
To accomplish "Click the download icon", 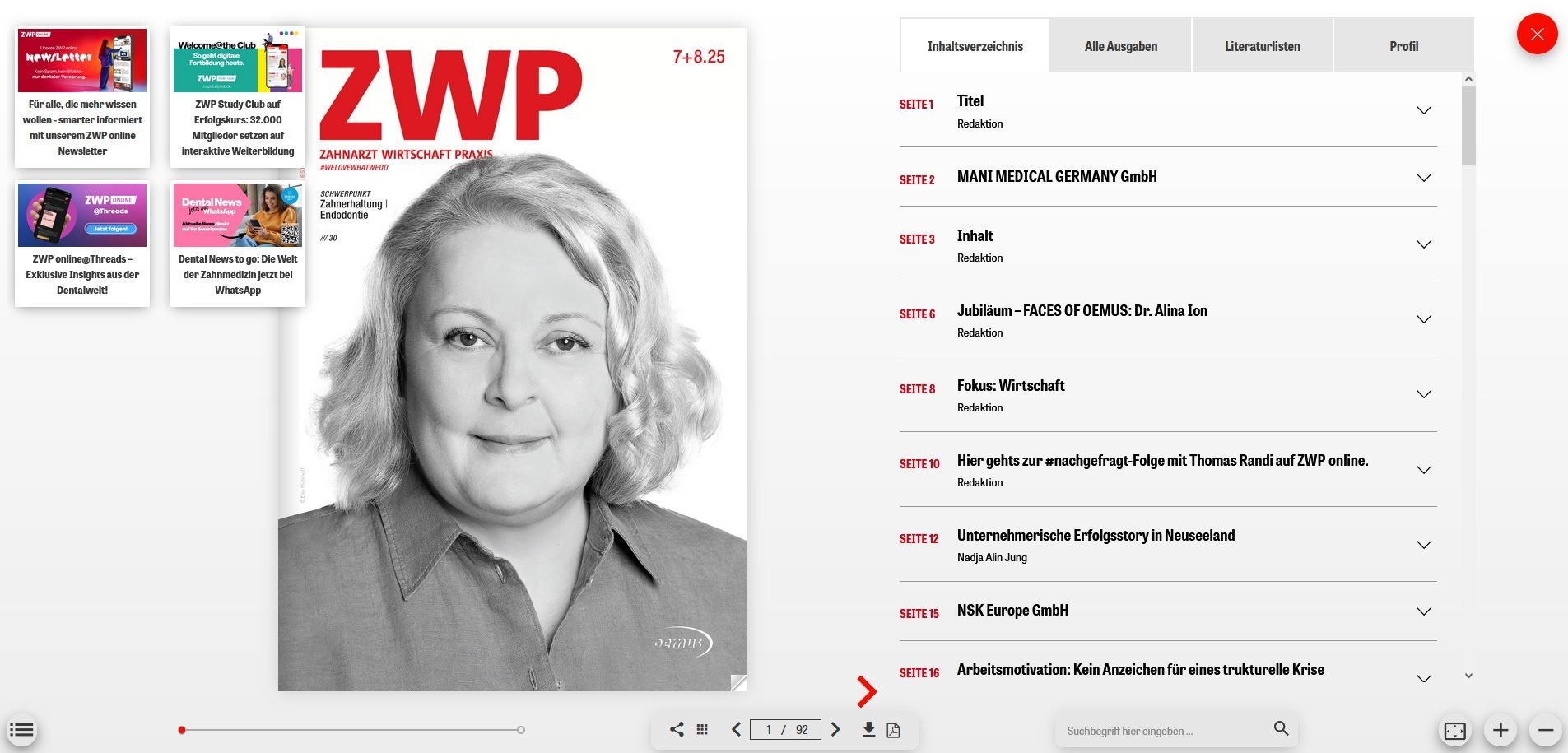I will (868, 729).
